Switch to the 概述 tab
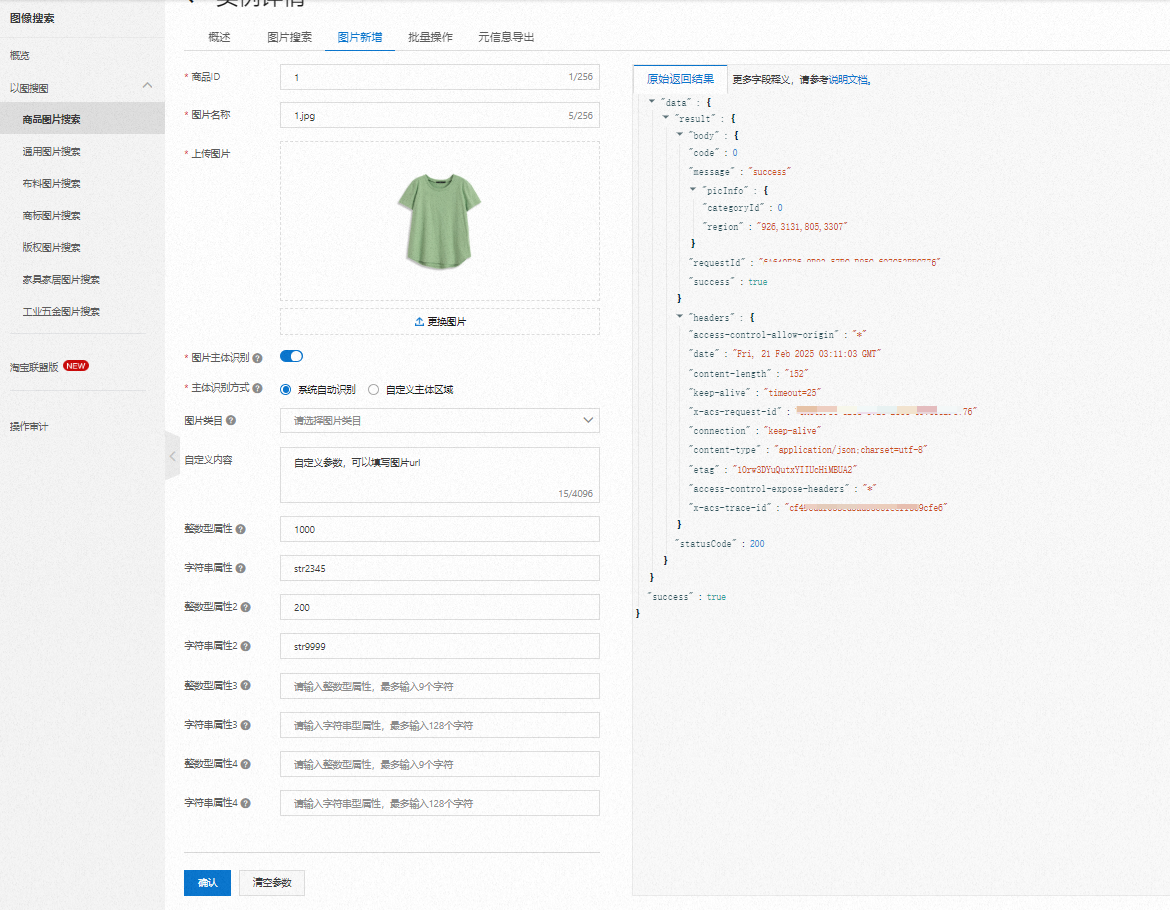The width and height of the screenshot is (1170, 910). [x=219, y=37]
